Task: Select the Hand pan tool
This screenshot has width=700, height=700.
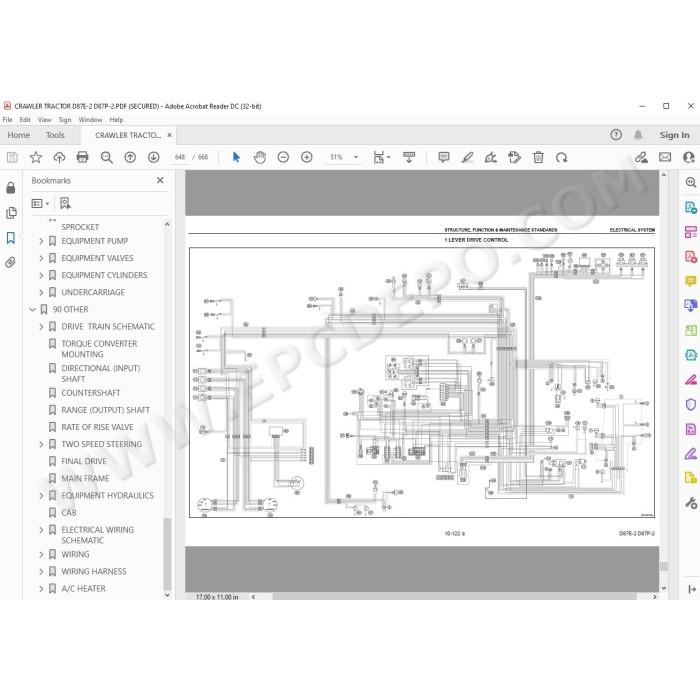Action: [260, 157]
